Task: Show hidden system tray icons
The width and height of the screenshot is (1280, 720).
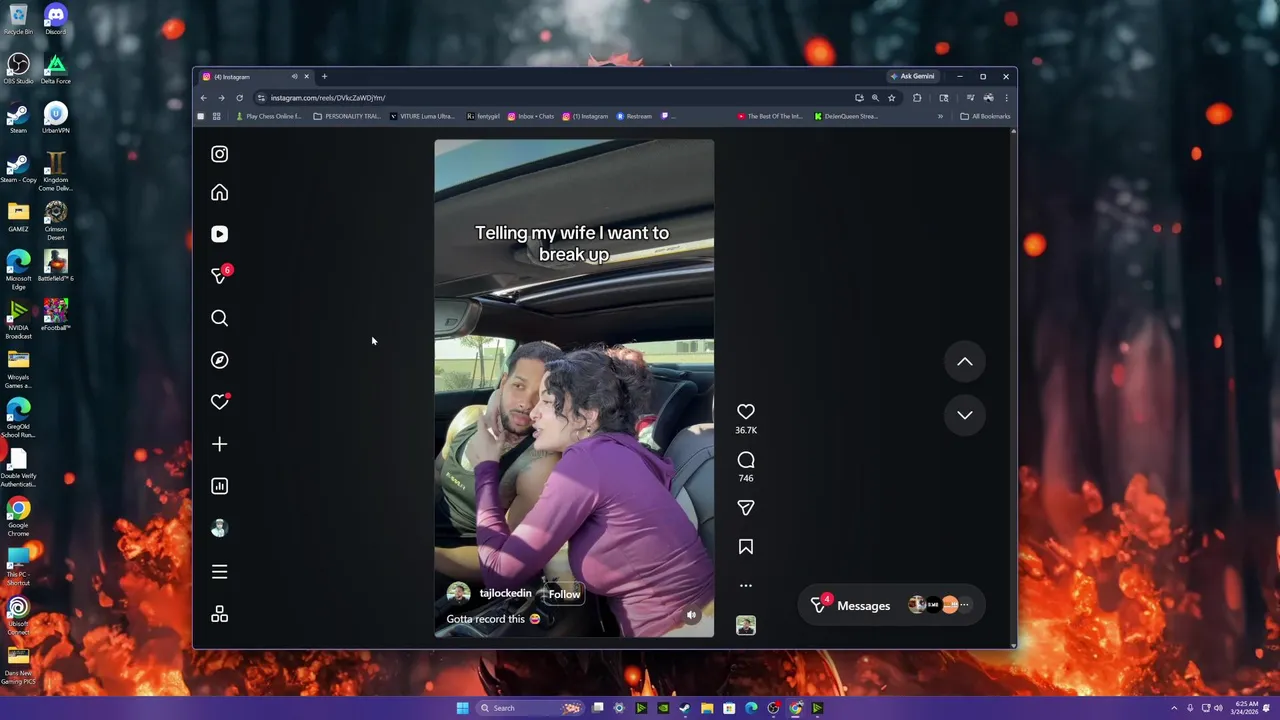Action: [x=1174, y=708]
